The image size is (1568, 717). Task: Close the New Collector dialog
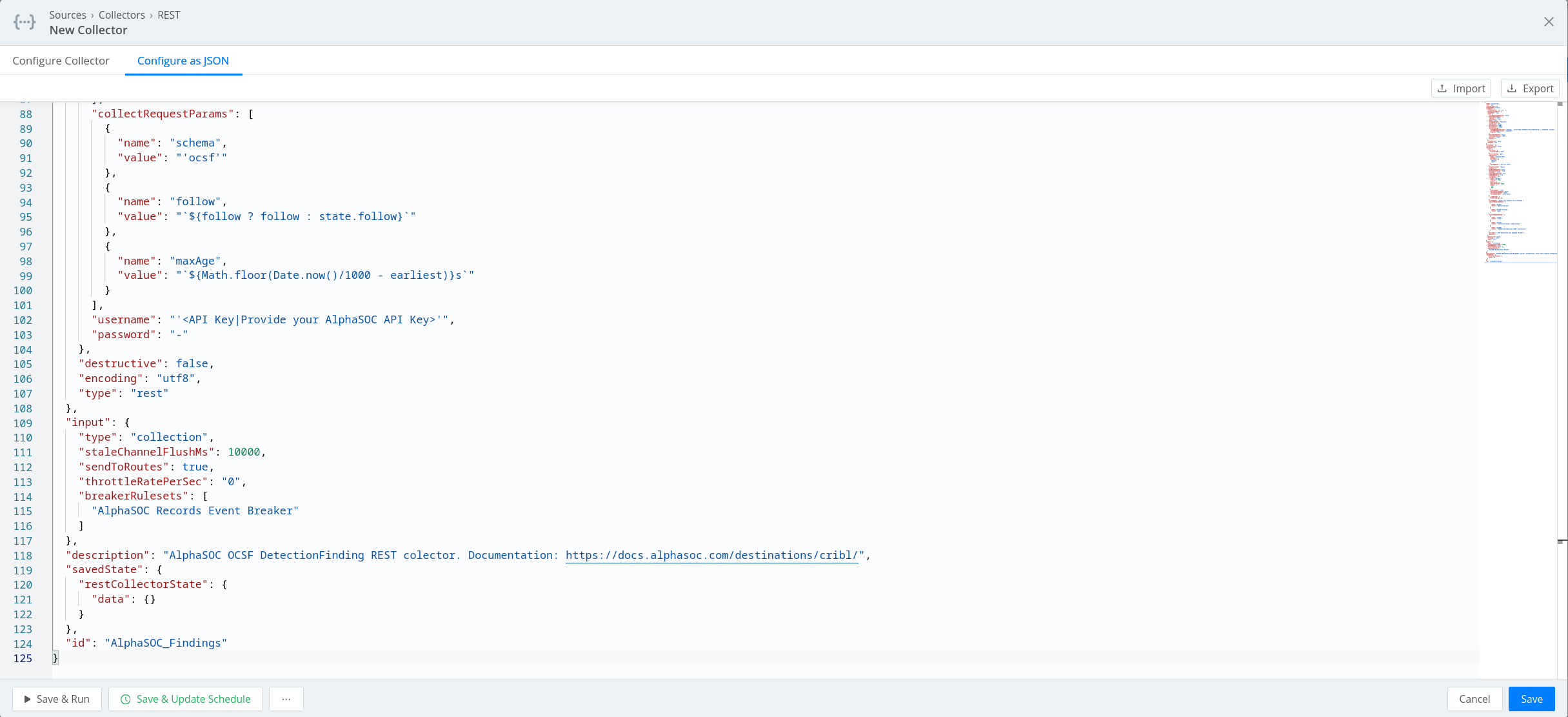tap(1549, 22)
